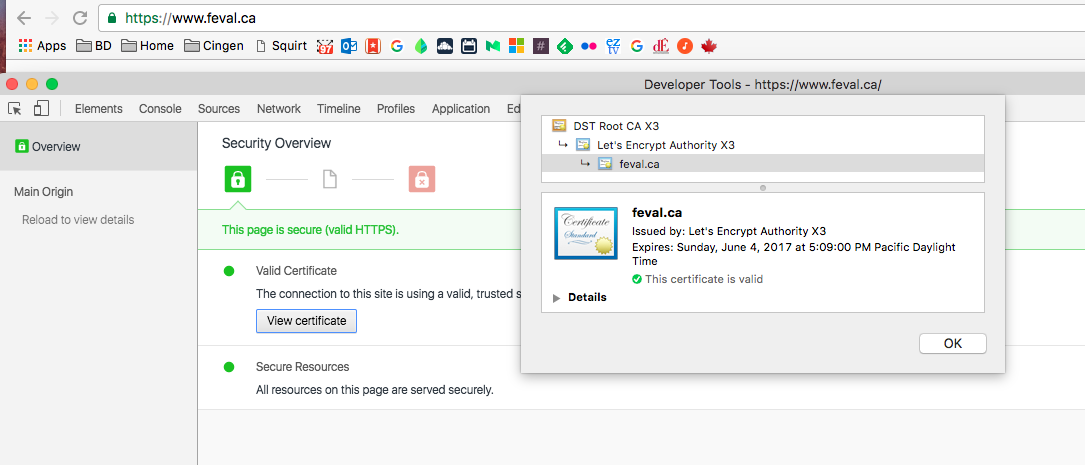Click the yellow minimize button of DevTools
Image resolution: width=1085 pixels, height=465 pixels.
32,84
